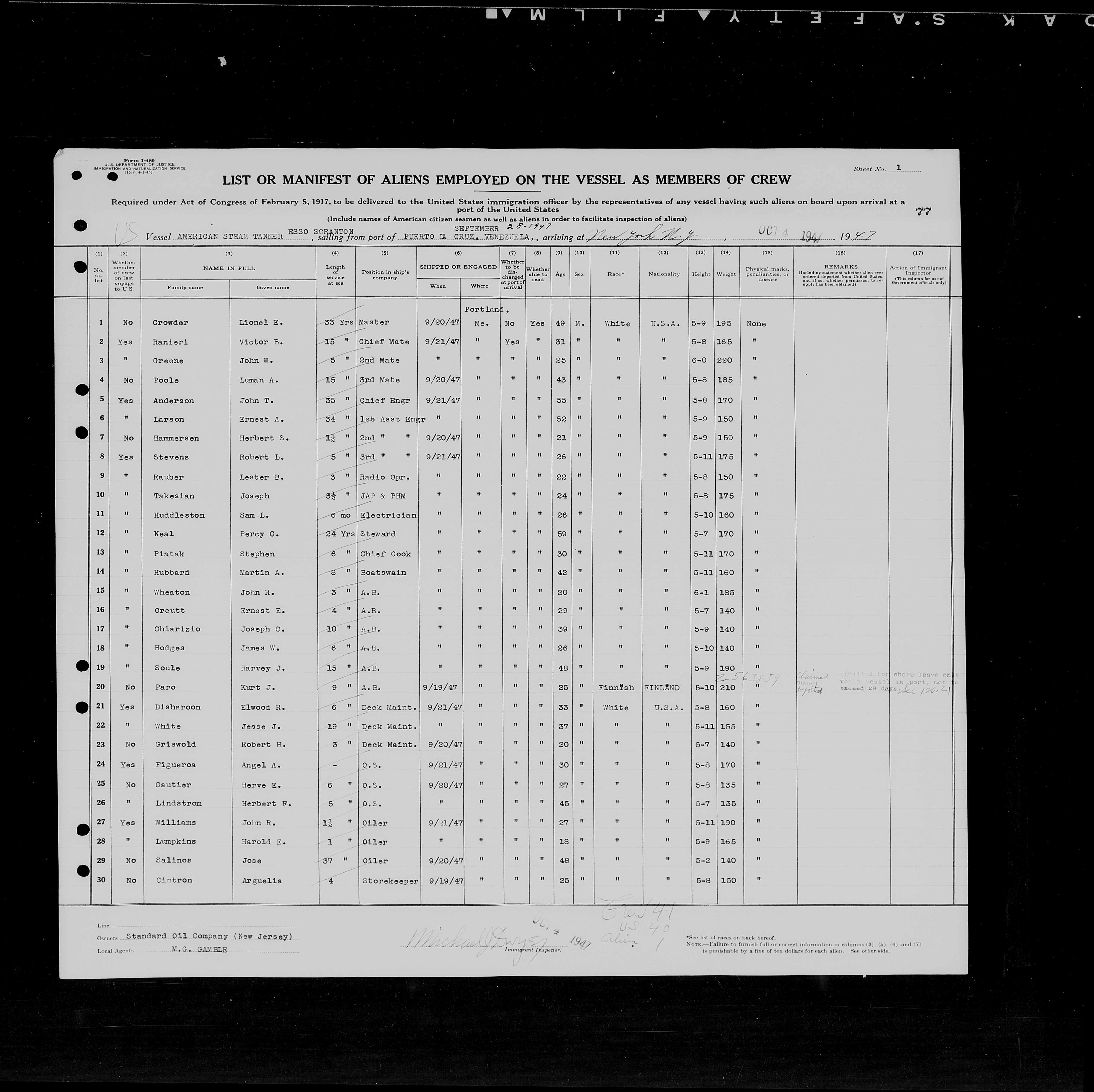The width and height of the screenshot is (1094, 1092).
Task: Click the "Form I-480" label
Action: 139,161
